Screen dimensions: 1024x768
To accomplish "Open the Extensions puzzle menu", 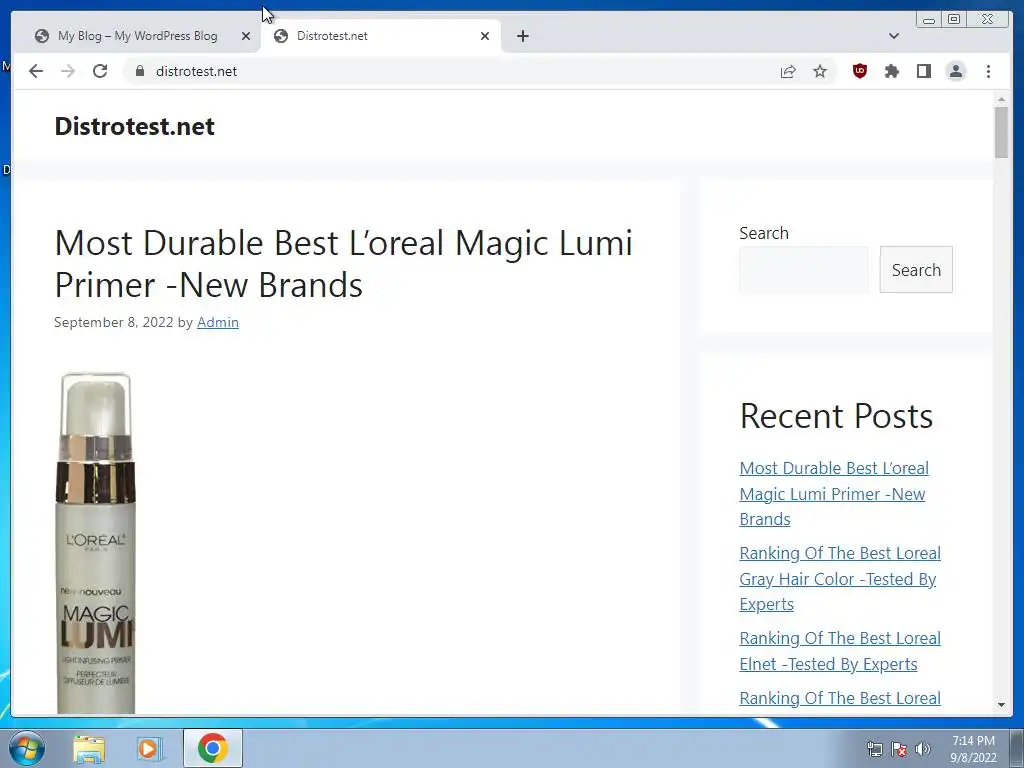I will (892, 71).
